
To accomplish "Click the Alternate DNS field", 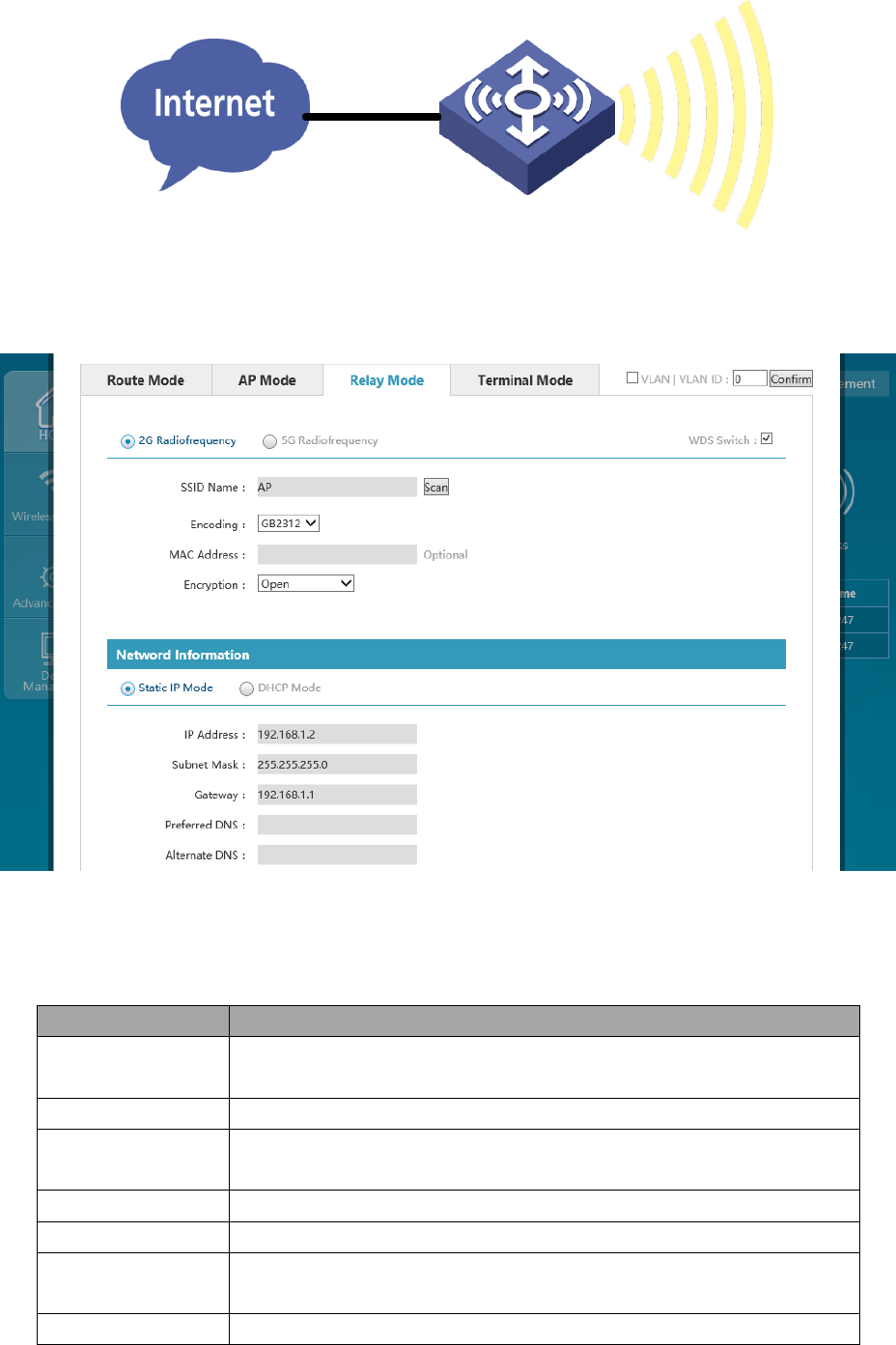I will tap(337, 855).
